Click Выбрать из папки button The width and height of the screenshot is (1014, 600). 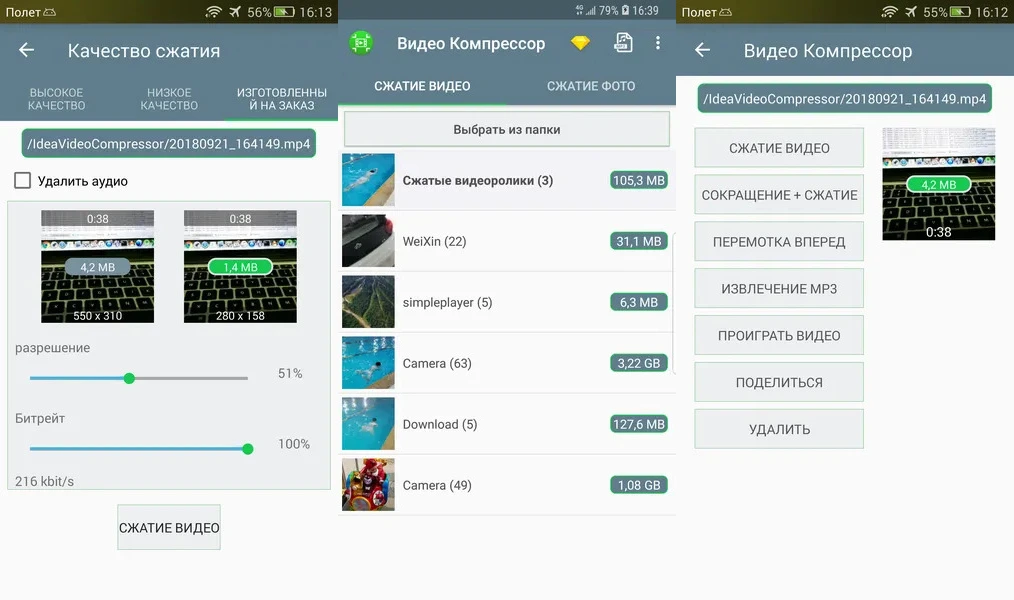[x=506, y=129]
